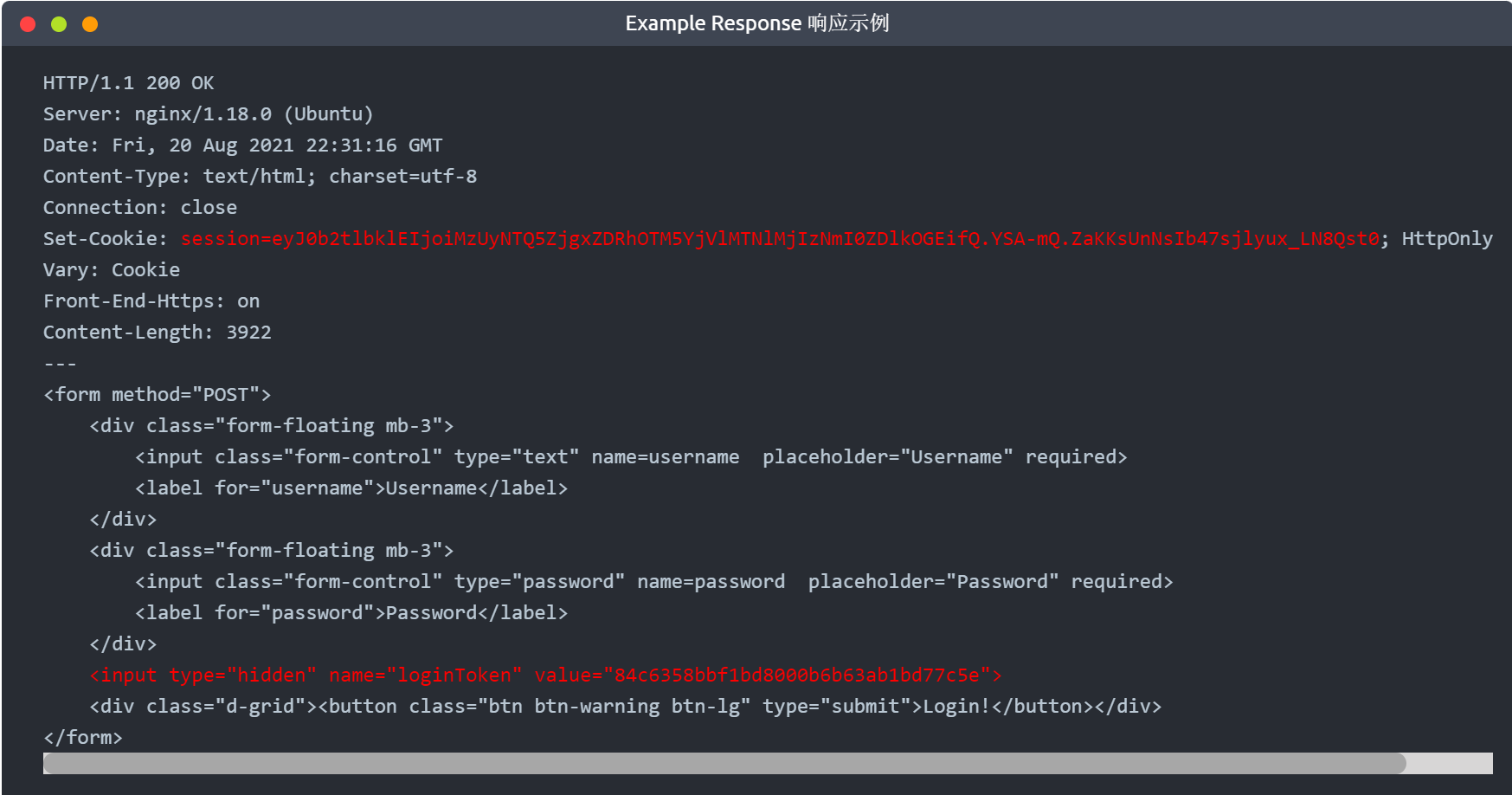The image size is (1512, 795).
Task: Click the "HTTP/1.1 200 OK" status line
Action: [x=128, y=83]
